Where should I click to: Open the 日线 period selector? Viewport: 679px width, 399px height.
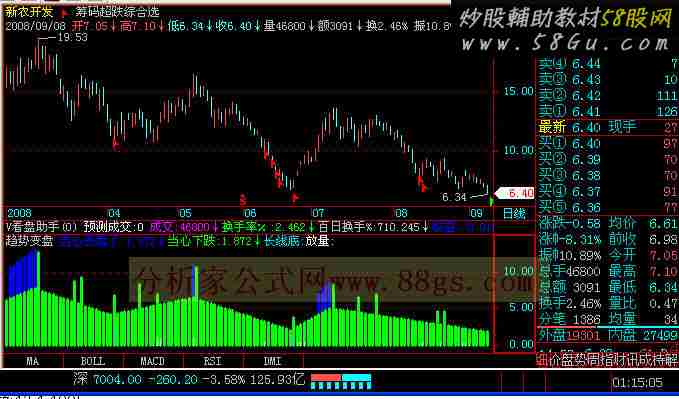(x=514, y=214)
